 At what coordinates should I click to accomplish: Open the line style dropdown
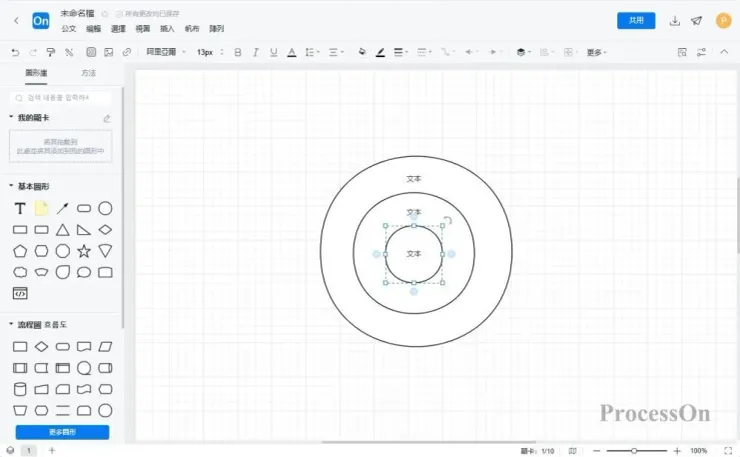pos(424,52)
